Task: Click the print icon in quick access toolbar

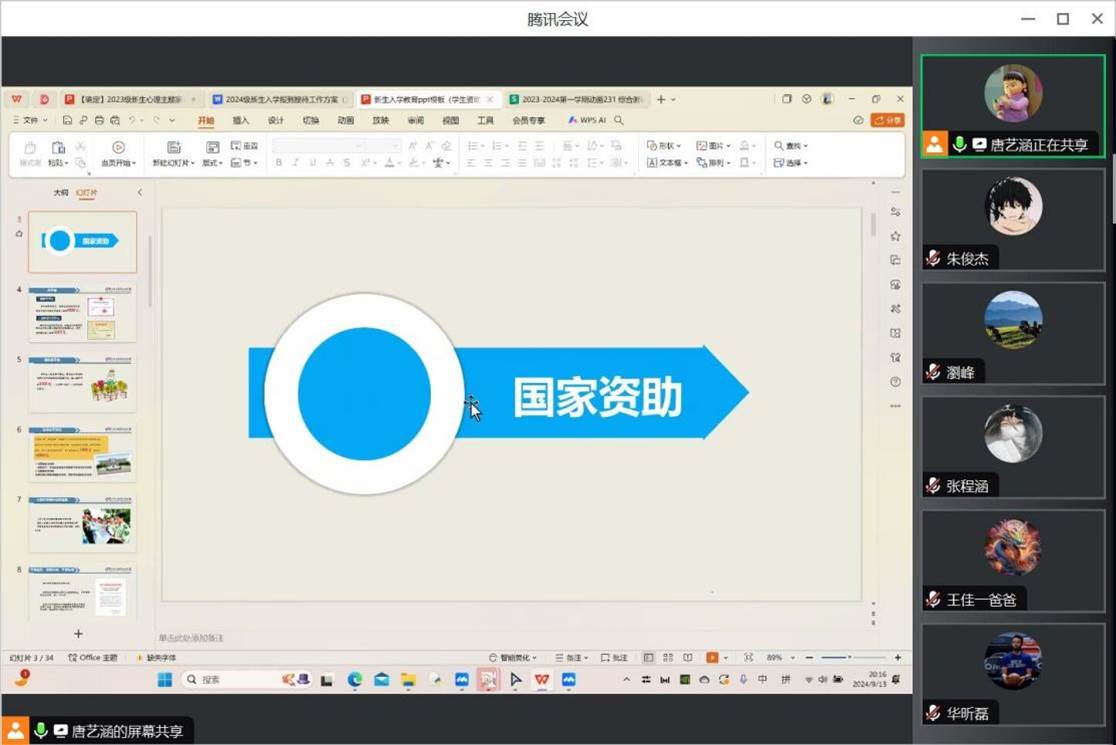Action: click(99, 120)
